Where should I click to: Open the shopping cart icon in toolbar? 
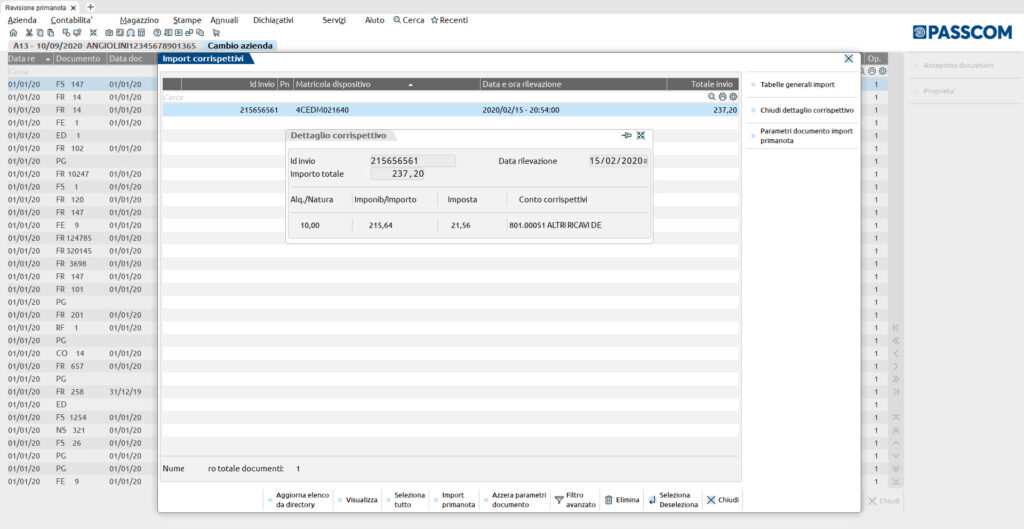click(x=216, y=33)
